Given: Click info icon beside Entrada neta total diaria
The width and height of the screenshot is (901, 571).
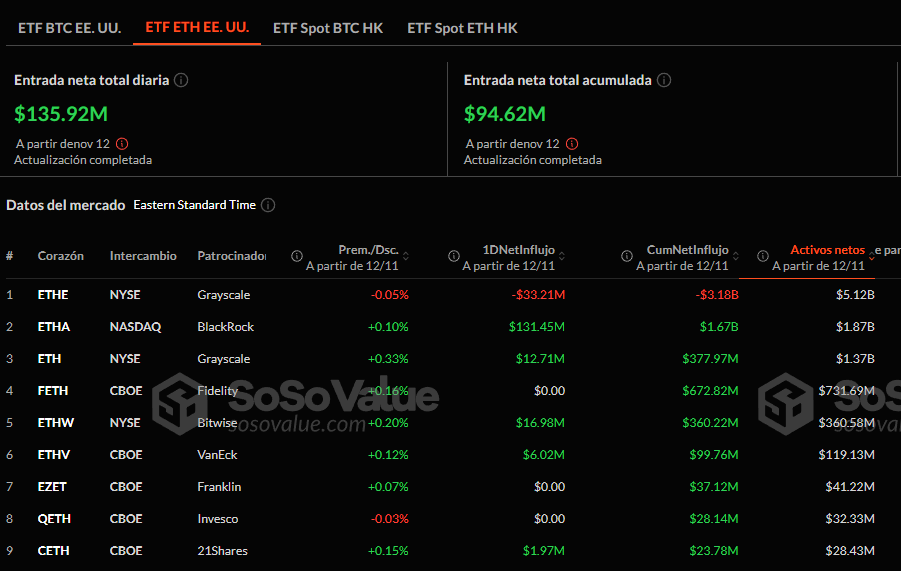Looking at the screenshot, I should (x=181, y=80).
